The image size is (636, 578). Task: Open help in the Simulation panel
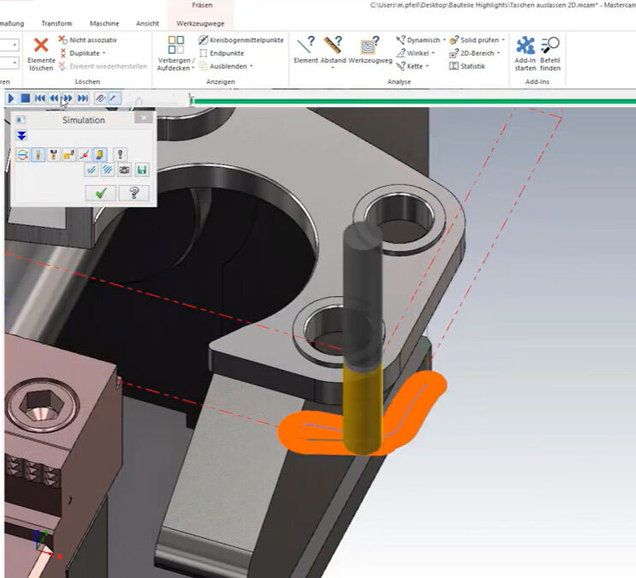coord(134,193)
